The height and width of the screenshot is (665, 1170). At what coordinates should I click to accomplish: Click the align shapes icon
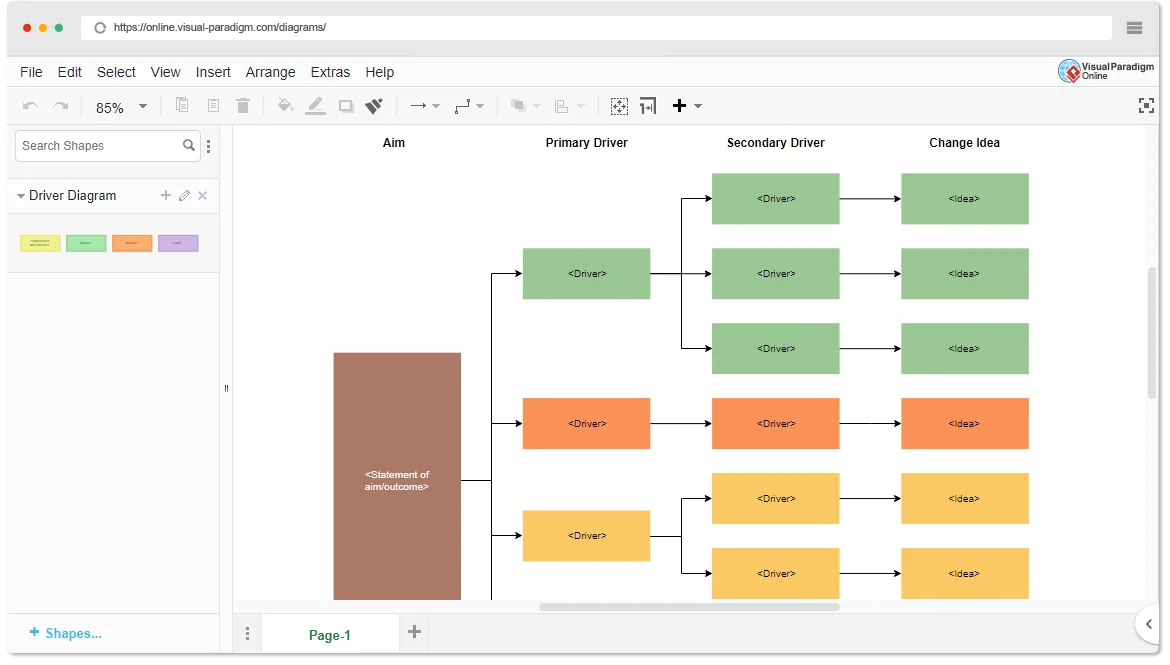click(562, 106)
